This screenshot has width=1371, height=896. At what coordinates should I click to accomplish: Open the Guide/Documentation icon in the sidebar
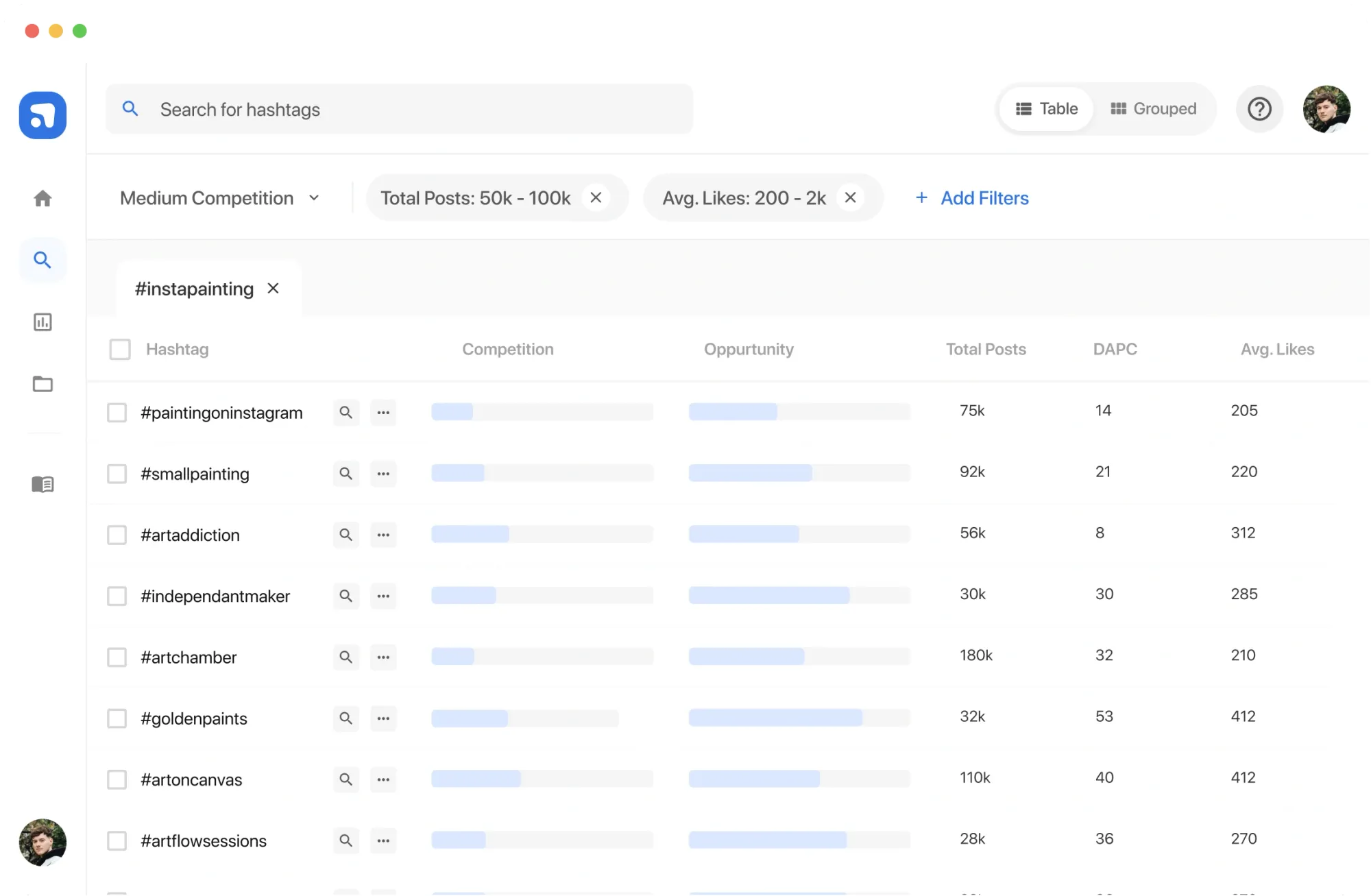click(x=43, y=485)
